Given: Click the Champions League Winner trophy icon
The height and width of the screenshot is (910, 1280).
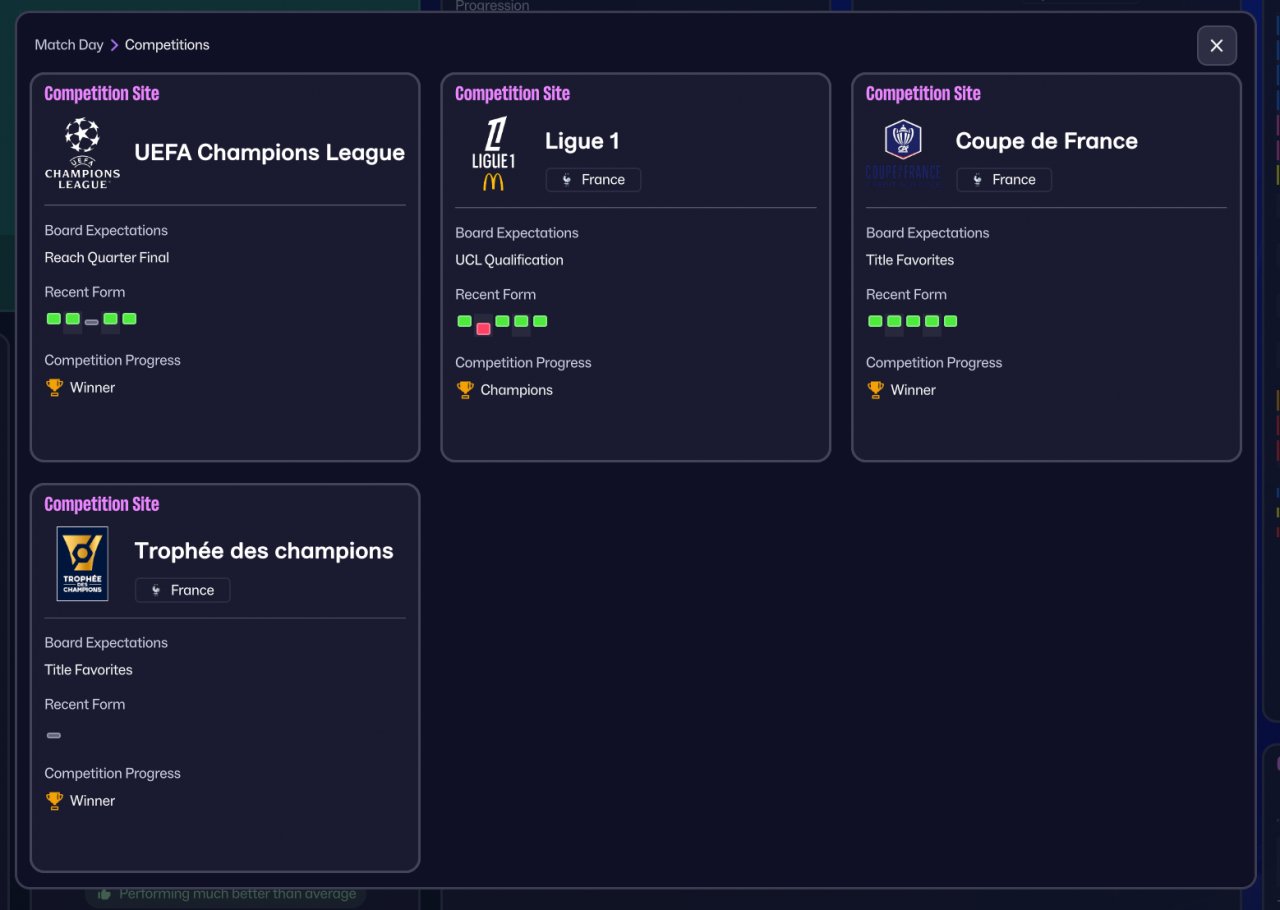Looking at the screenshot, I should point(54,387).
